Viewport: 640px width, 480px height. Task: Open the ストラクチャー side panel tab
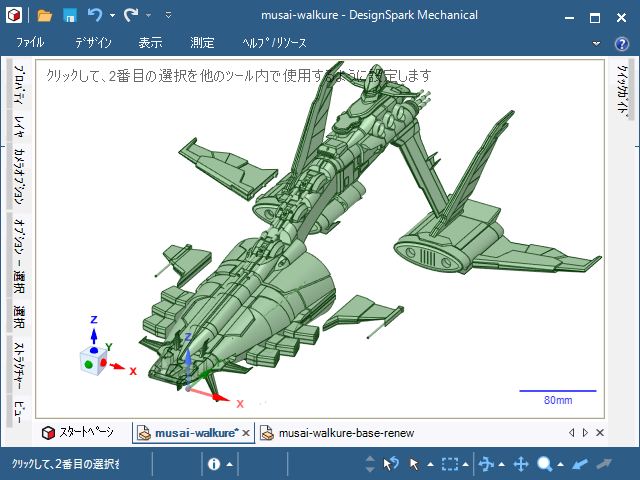coord(18,366)
